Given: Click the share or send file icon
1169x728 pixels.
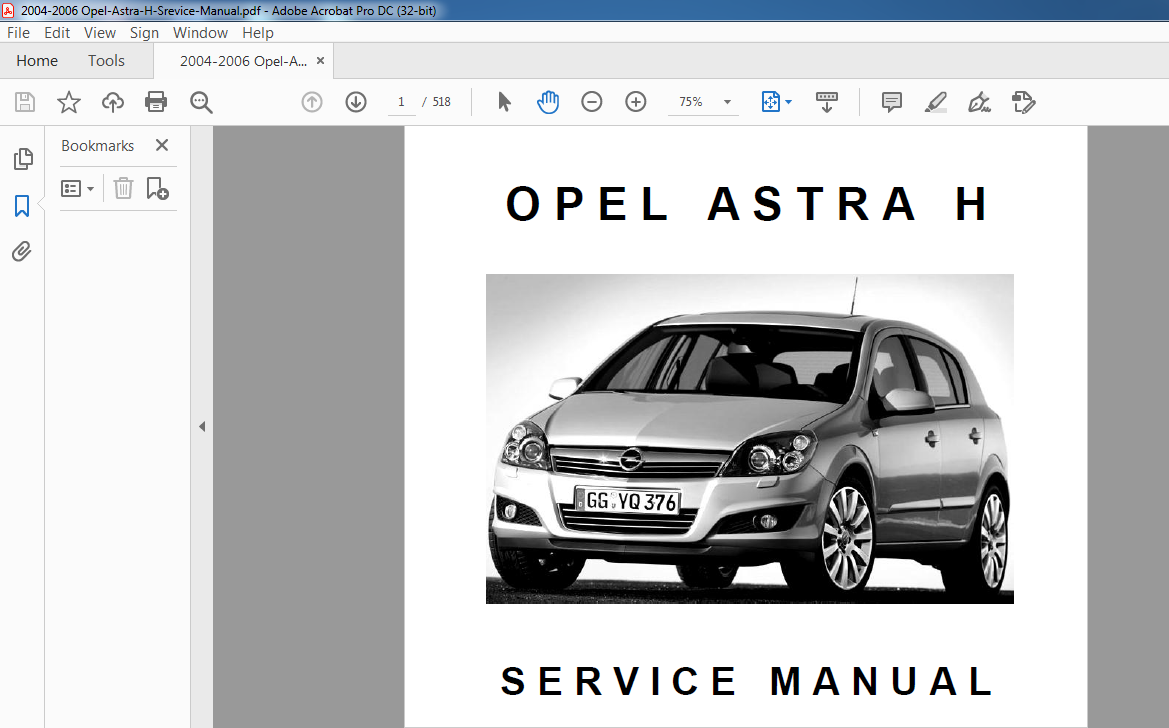Looking at the screenshot, I should click(1024, 102).
